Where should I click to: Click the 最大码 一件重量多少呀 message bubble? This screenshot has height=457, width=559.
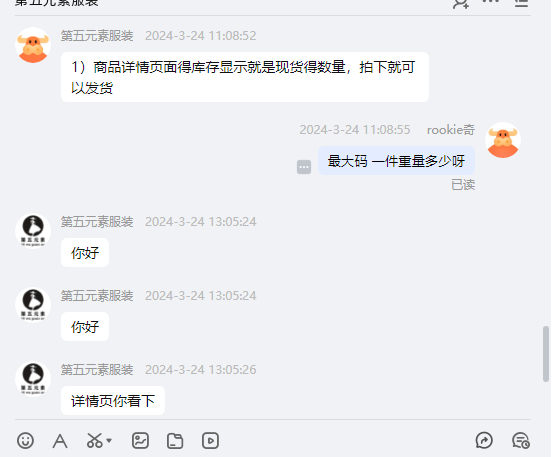coord(396,161)
